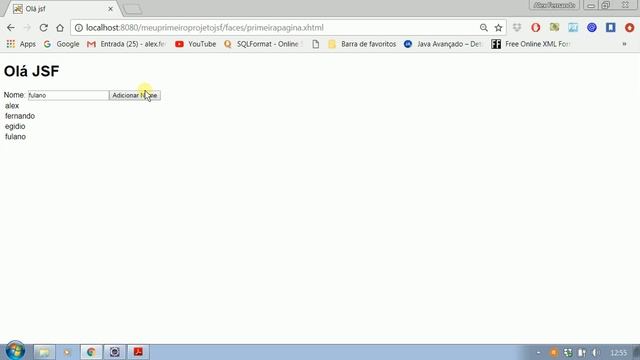Open the browser home page
The width and height of the screenshot is (640, 360).
point(60,28)
